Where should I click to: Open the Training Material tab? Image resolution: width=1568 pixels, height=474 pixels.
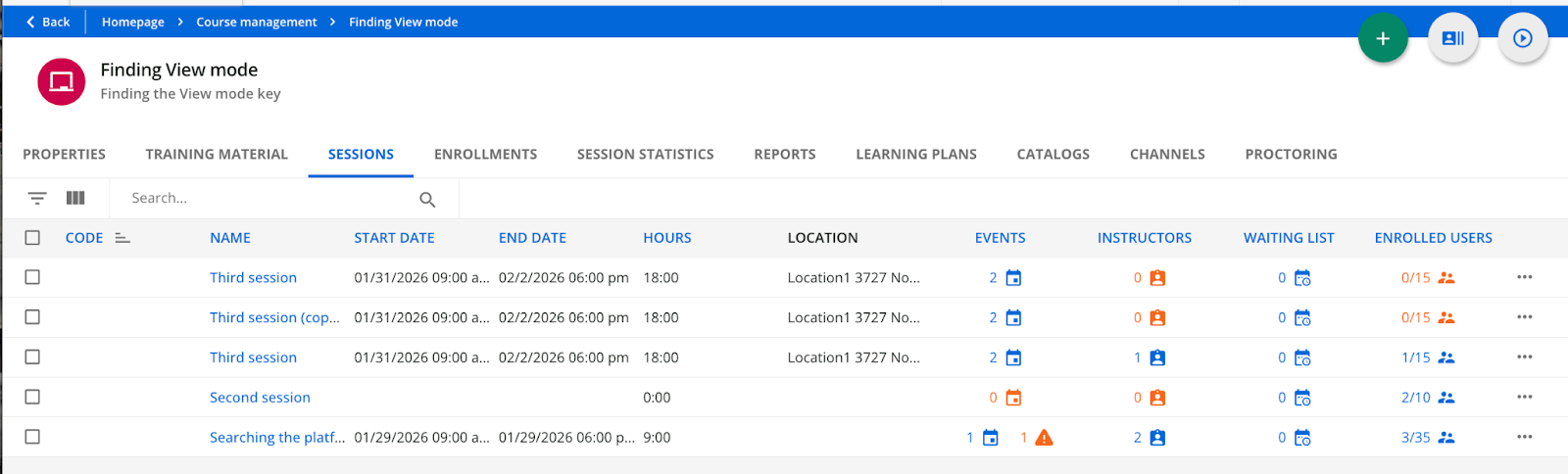click(x=217, y=154)
